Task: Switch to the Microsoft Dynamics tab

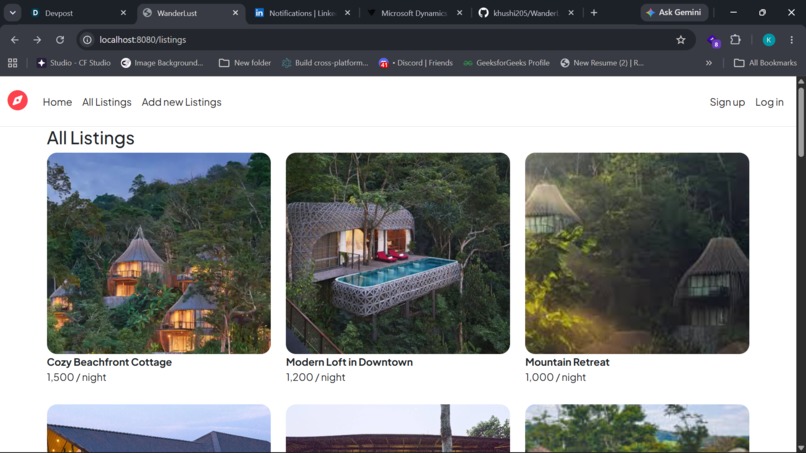Action: [415, 13]
